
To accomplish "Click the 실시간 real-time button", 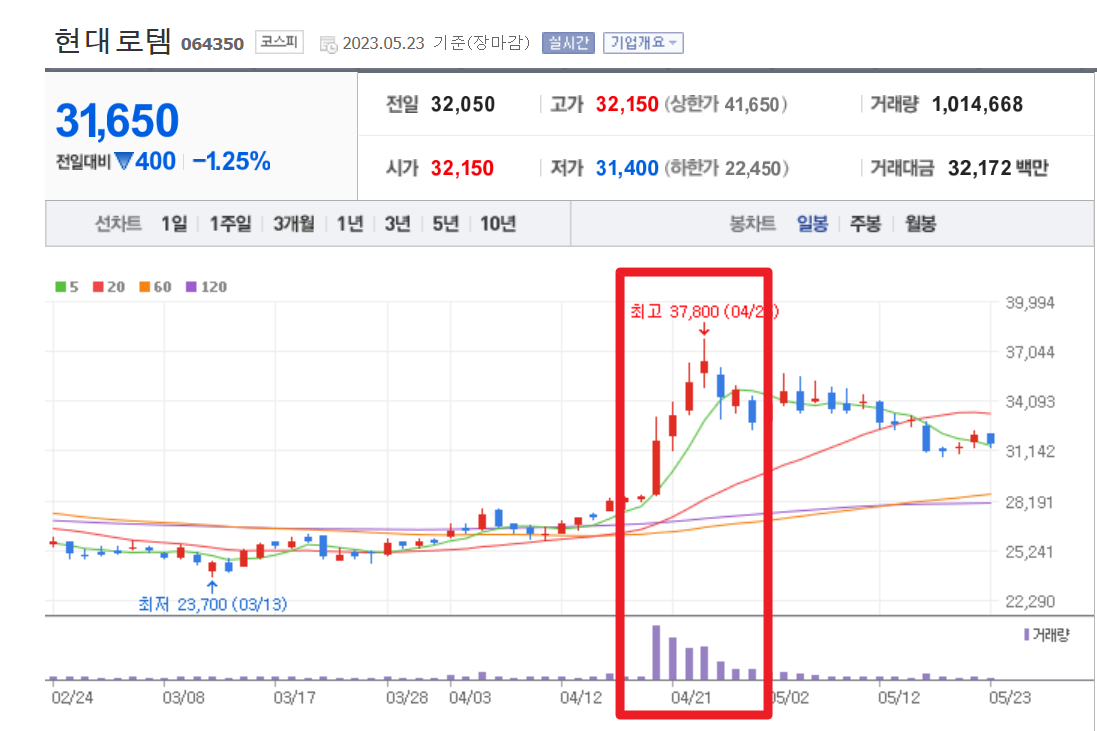I will point(568,43).
